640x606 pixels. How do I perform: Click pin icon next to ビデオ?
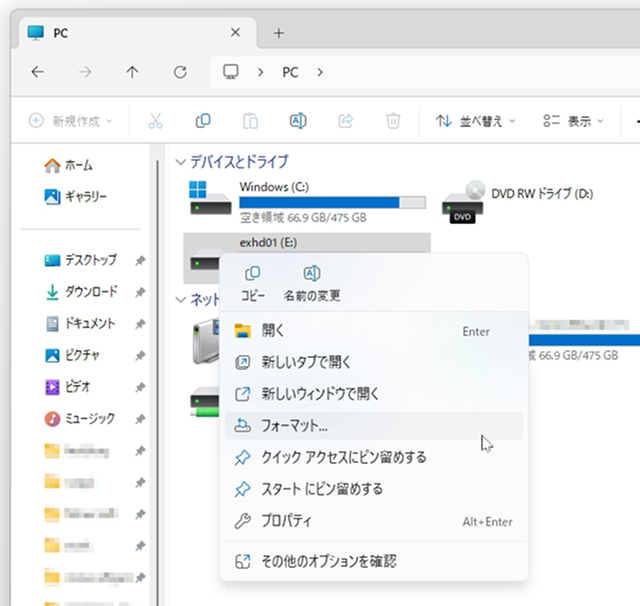tap(140, 387)
